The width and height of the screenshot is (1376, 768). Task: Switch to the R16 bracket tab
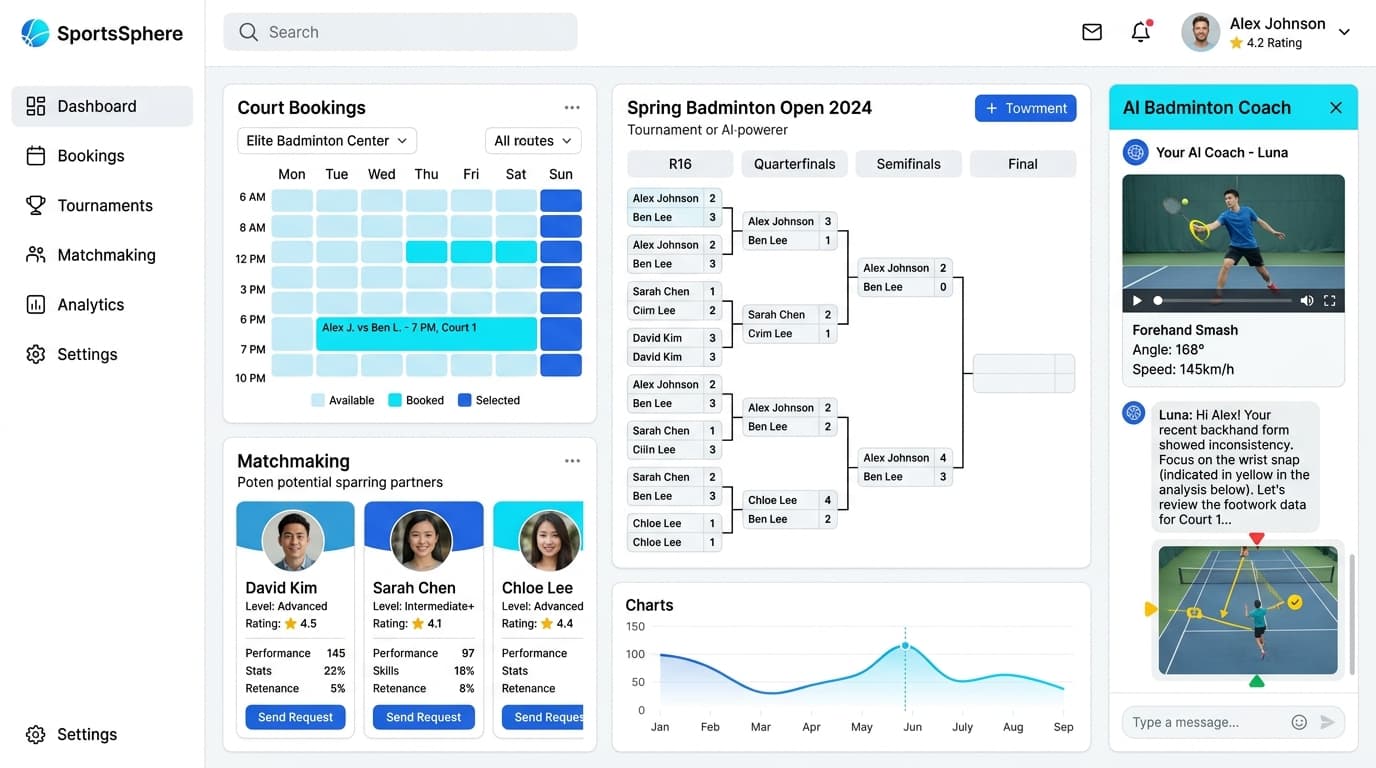click(680, 164)
